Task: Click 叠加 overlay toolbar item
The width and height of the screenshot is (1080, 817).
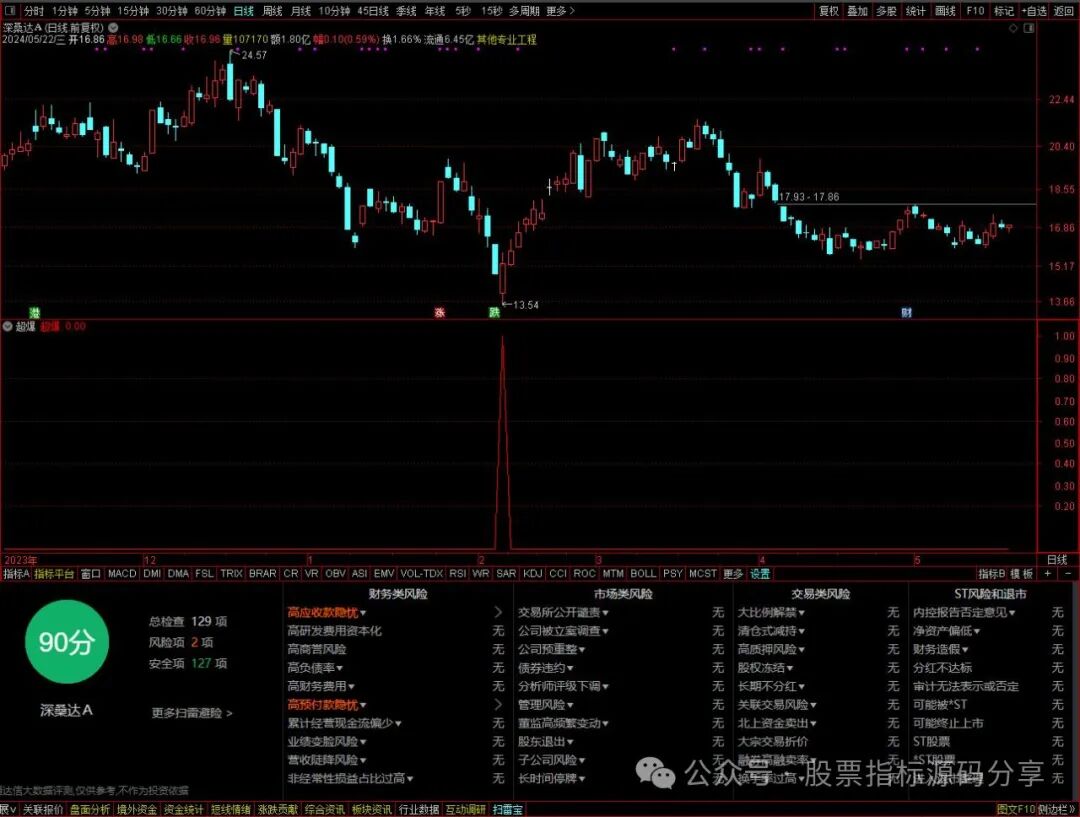Action: [858, 10]
